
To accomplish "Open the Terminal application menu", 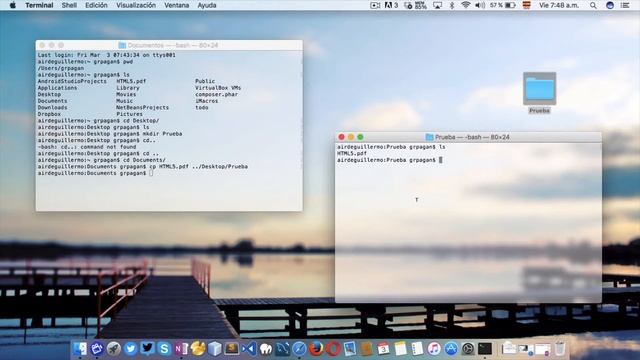I will pos(39,5).
